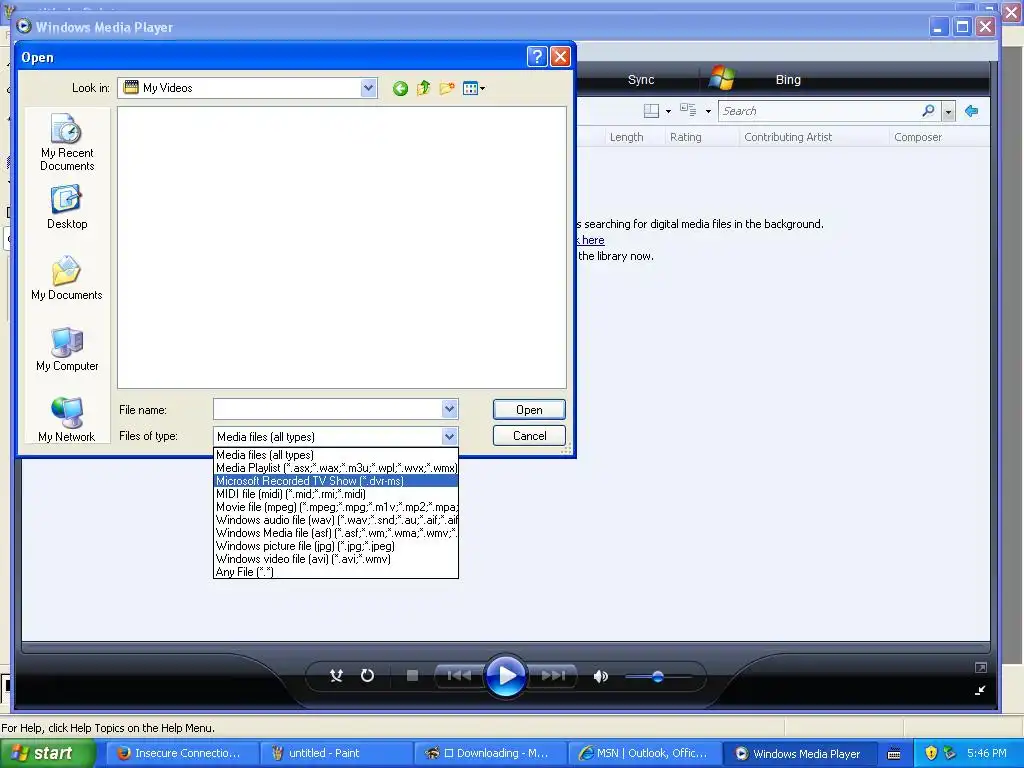Image resolution: width=1024 pixels, height=768 pixels.
Task: Click the green Back arrow in Open dialog
Action: (x=400, y=88)
